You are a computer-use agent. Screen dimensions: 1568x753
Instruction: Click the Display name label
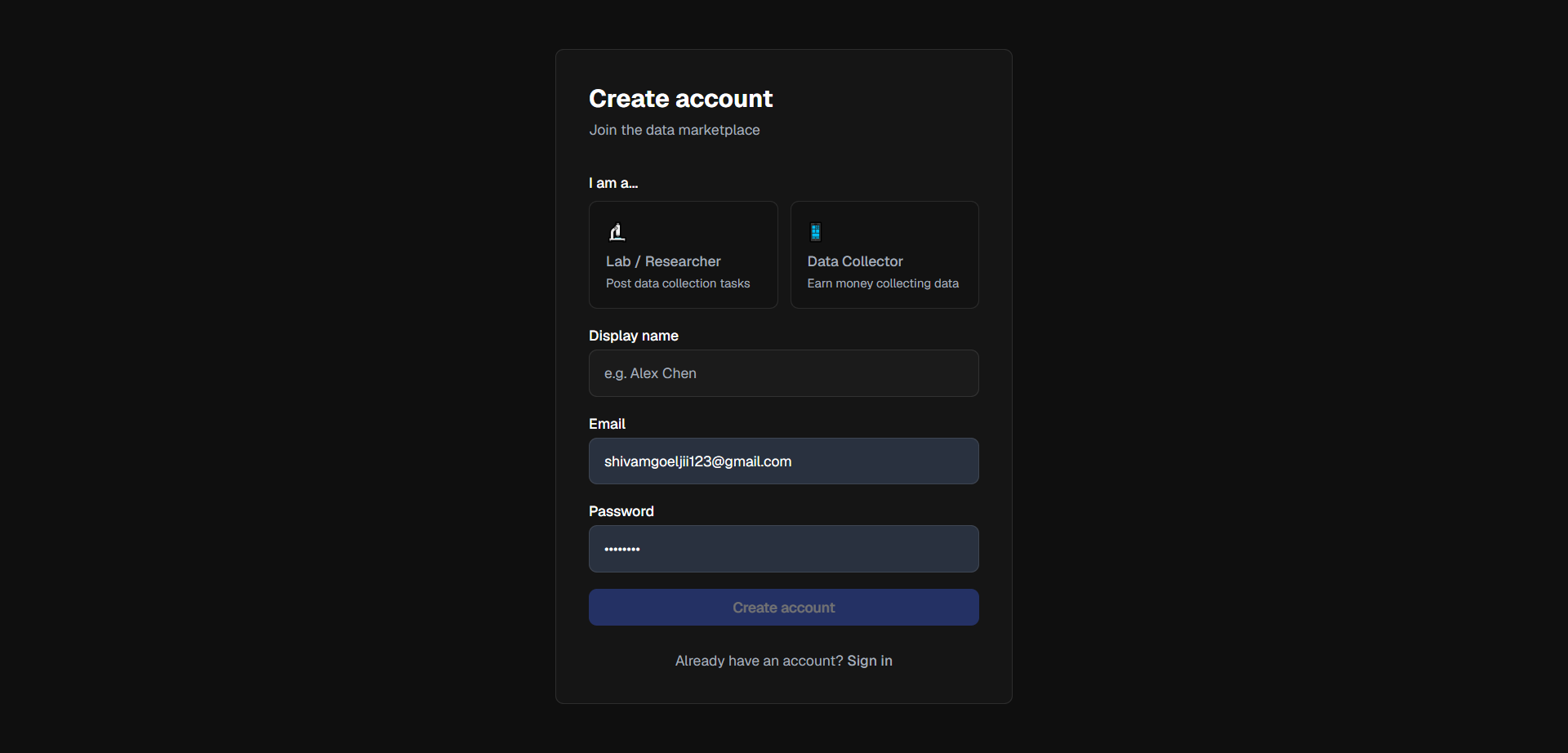[x=634, y=336]
